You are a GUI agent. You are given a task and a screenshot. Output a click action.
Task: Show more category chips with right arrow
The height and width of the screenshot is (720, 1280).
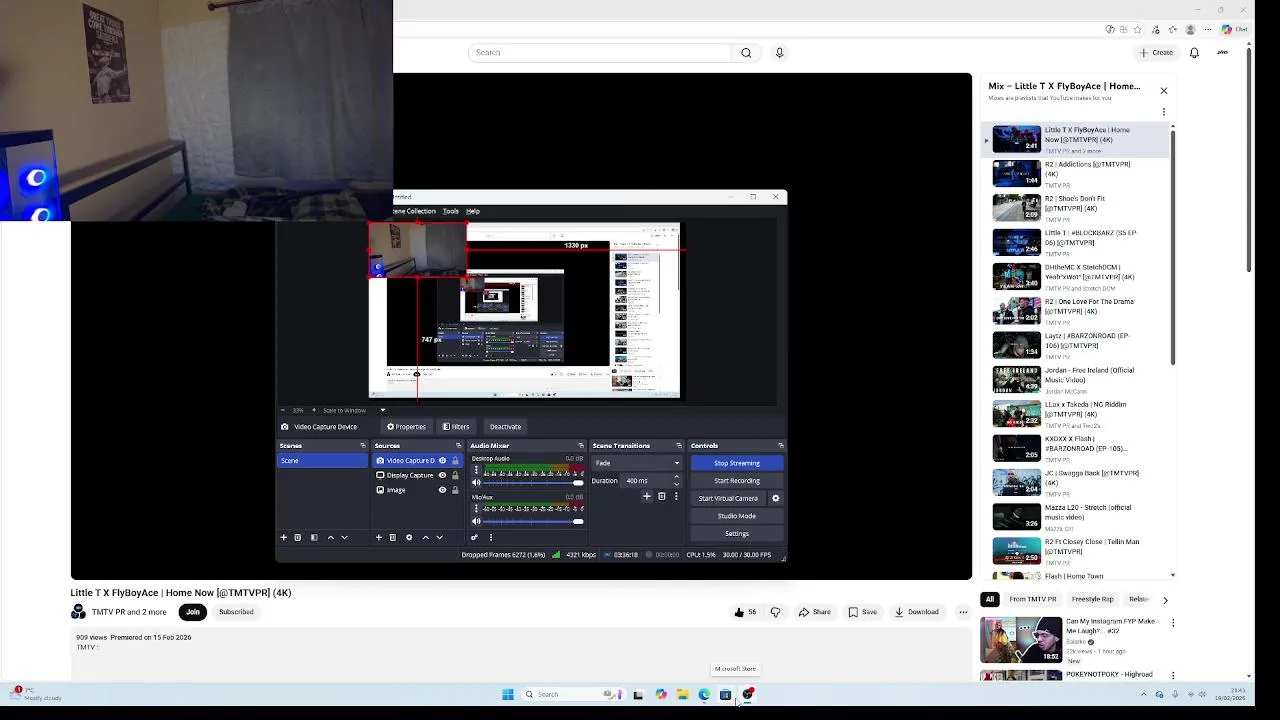point(1165,600)
